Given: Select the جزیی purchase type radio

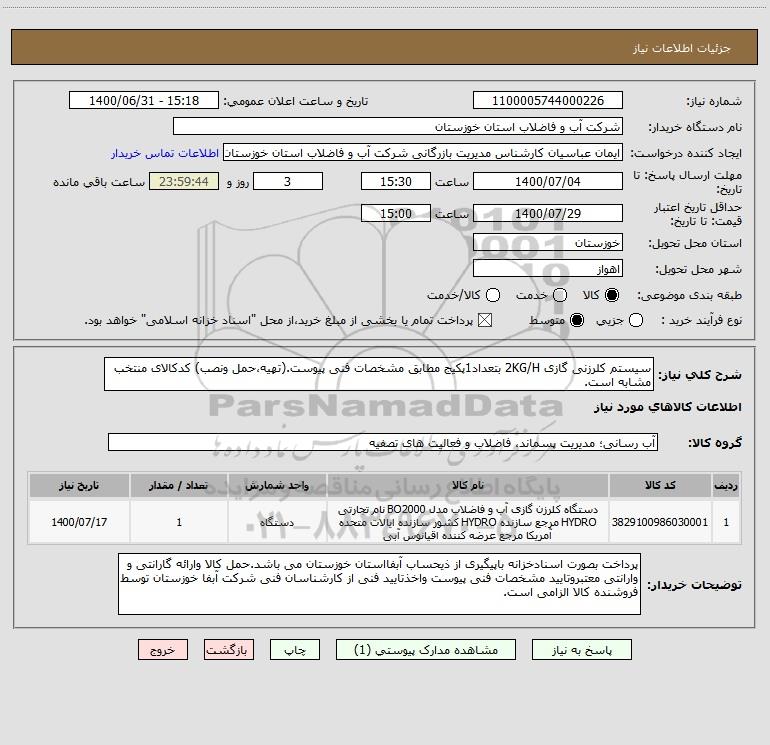Looking at the screenshot, I should (x=635, y=320).
